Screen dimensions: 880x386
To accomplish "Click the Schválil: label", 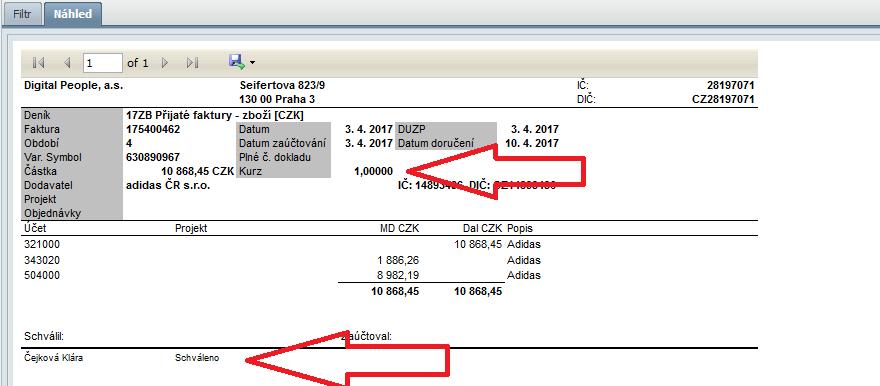I will (44, 336).
